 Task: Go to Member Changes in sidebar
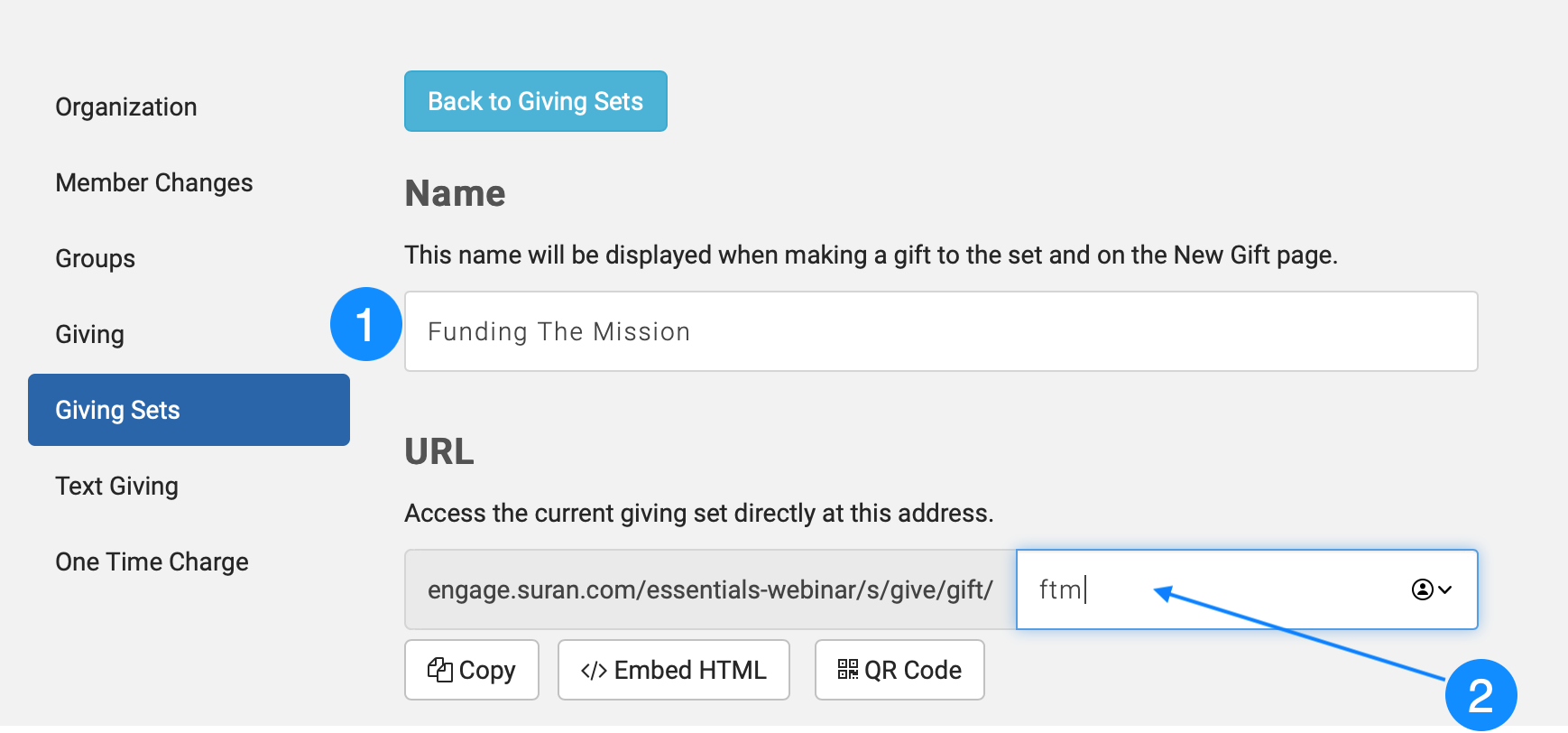(154, 182)
